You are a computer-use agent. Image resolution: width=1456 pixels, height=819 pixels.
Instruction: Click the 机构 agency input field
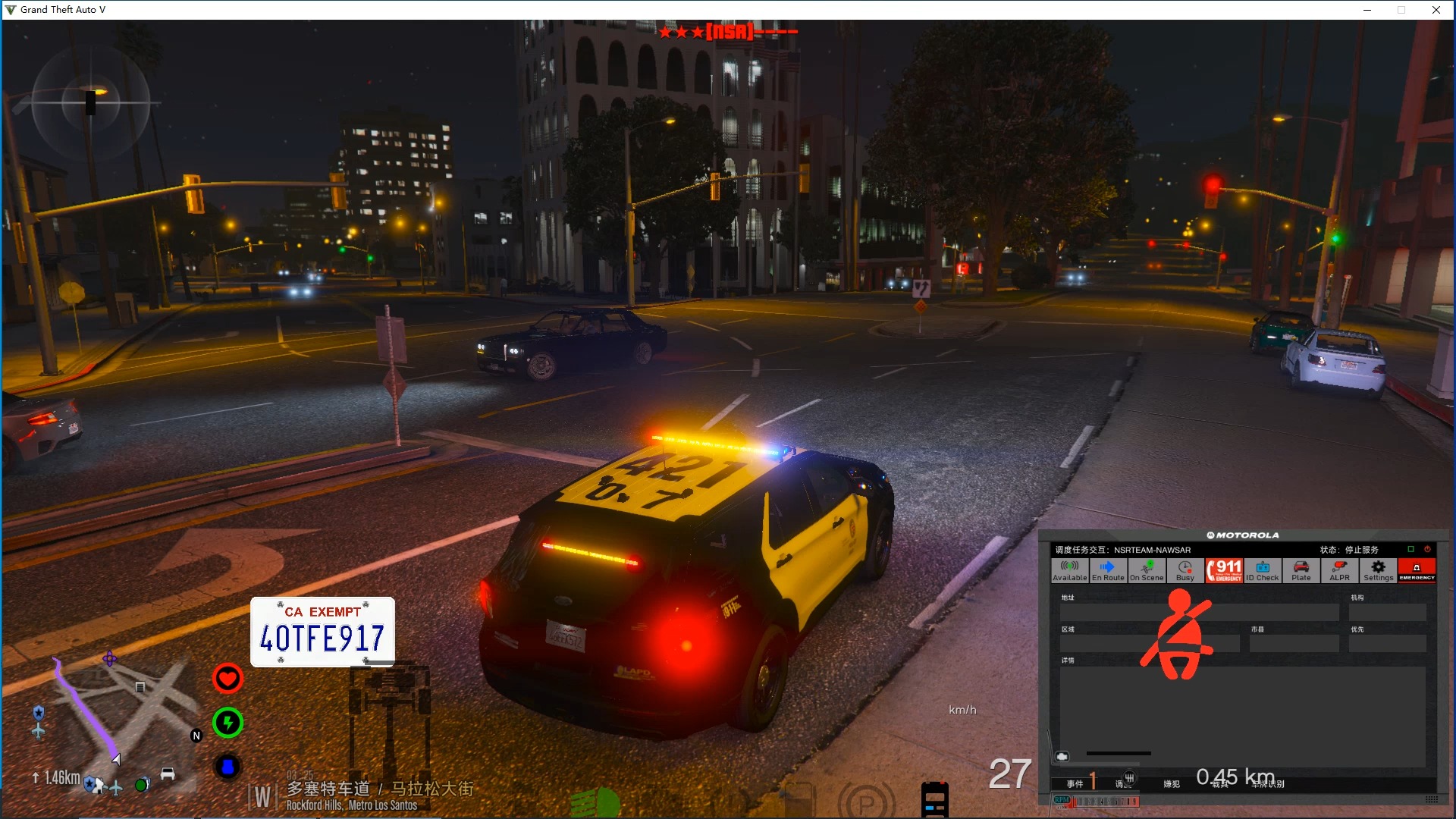[x=1387, y=613]
